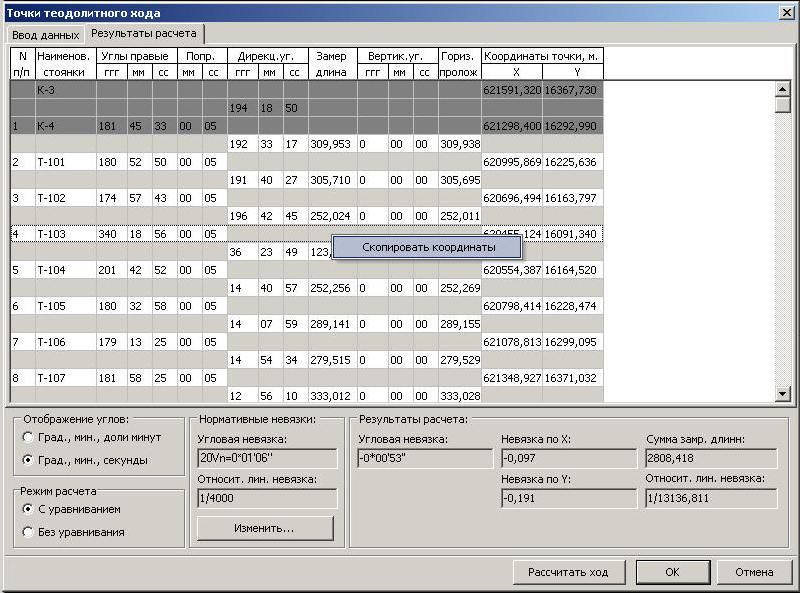Switch to the "Ввод данных" tab
The height and width of the screenshot is (593, 800).
pos(44,34)
